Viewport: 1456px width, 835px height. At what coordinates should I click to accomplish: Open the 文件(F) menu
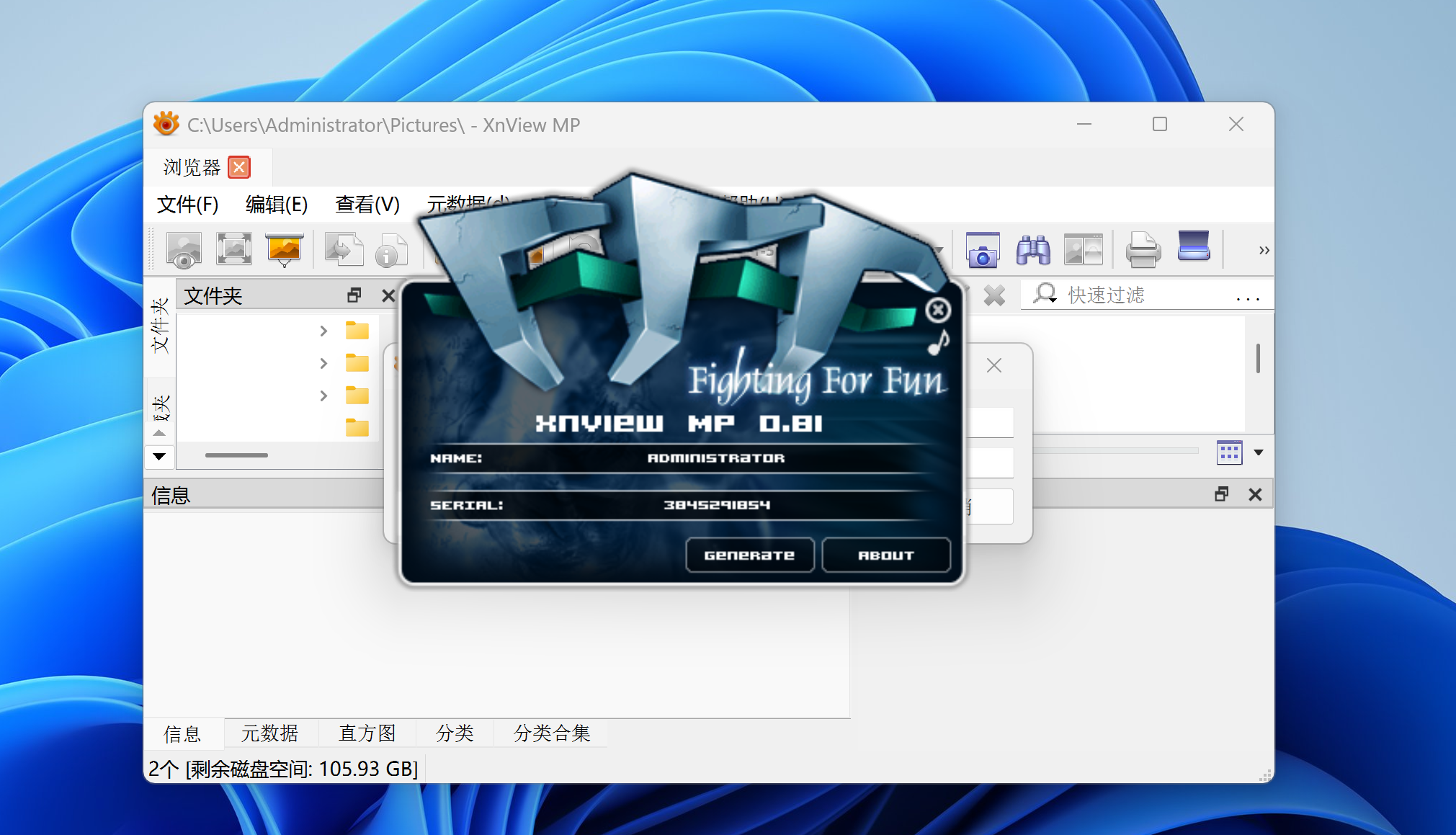point(187,205)
